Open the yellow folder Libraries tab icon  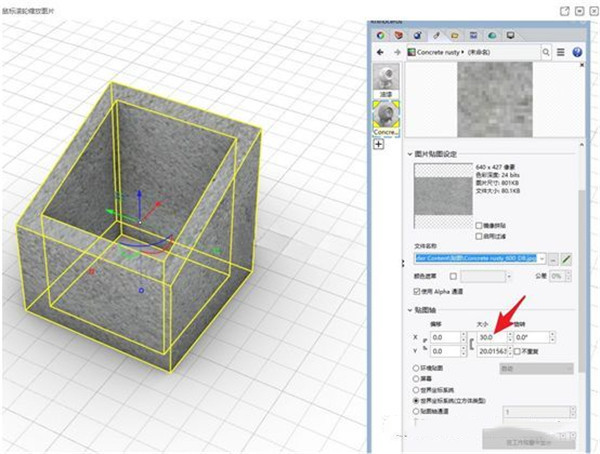click(455, 36)
